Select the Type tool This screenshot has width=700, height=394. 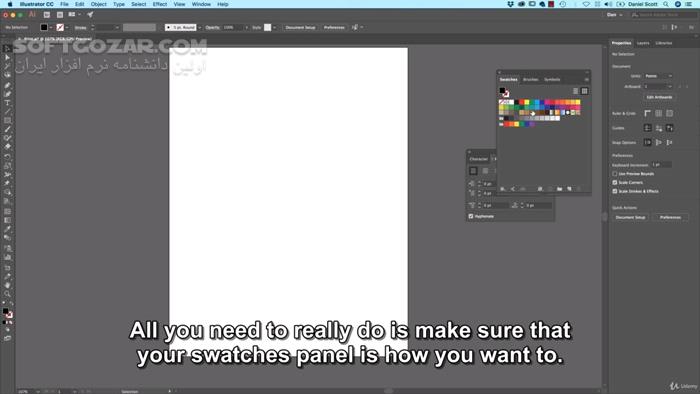point(7,103)
